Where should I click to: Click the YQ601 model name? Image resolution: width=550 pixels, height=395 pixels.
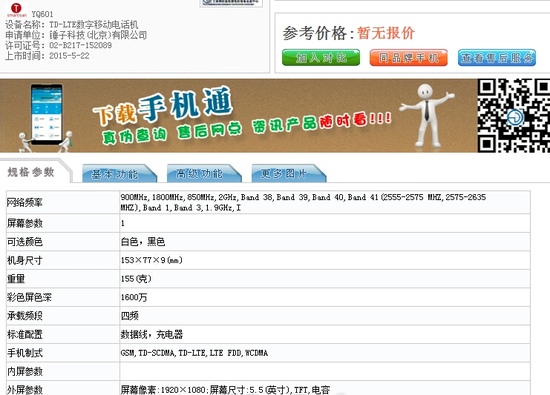tap(42, 14)
